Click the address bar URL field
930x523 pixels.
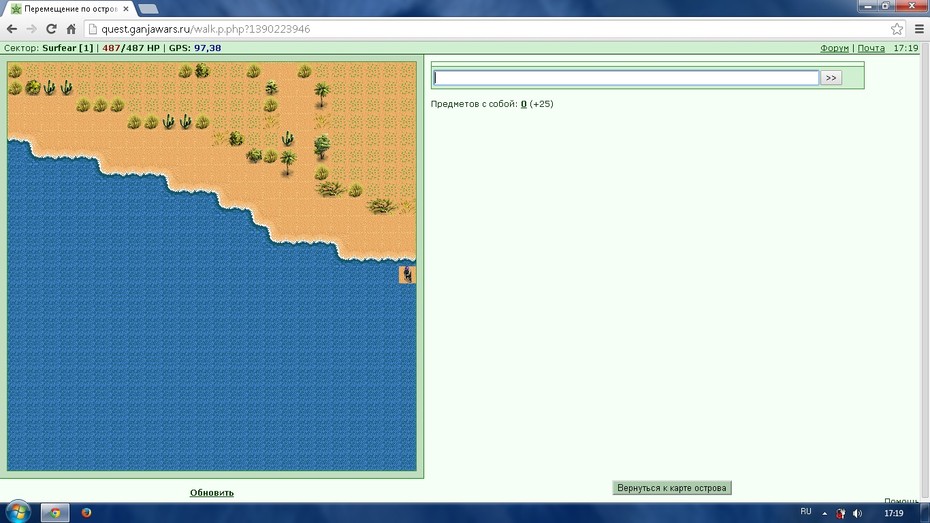tap(486, 29)
